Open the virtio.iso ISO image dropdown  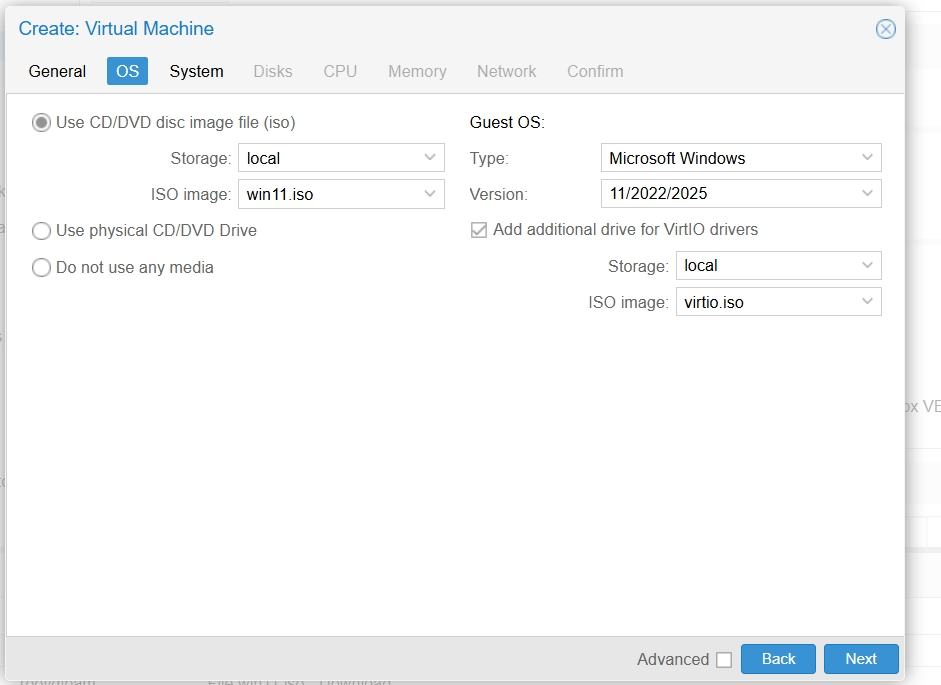(x=867, y=302)
